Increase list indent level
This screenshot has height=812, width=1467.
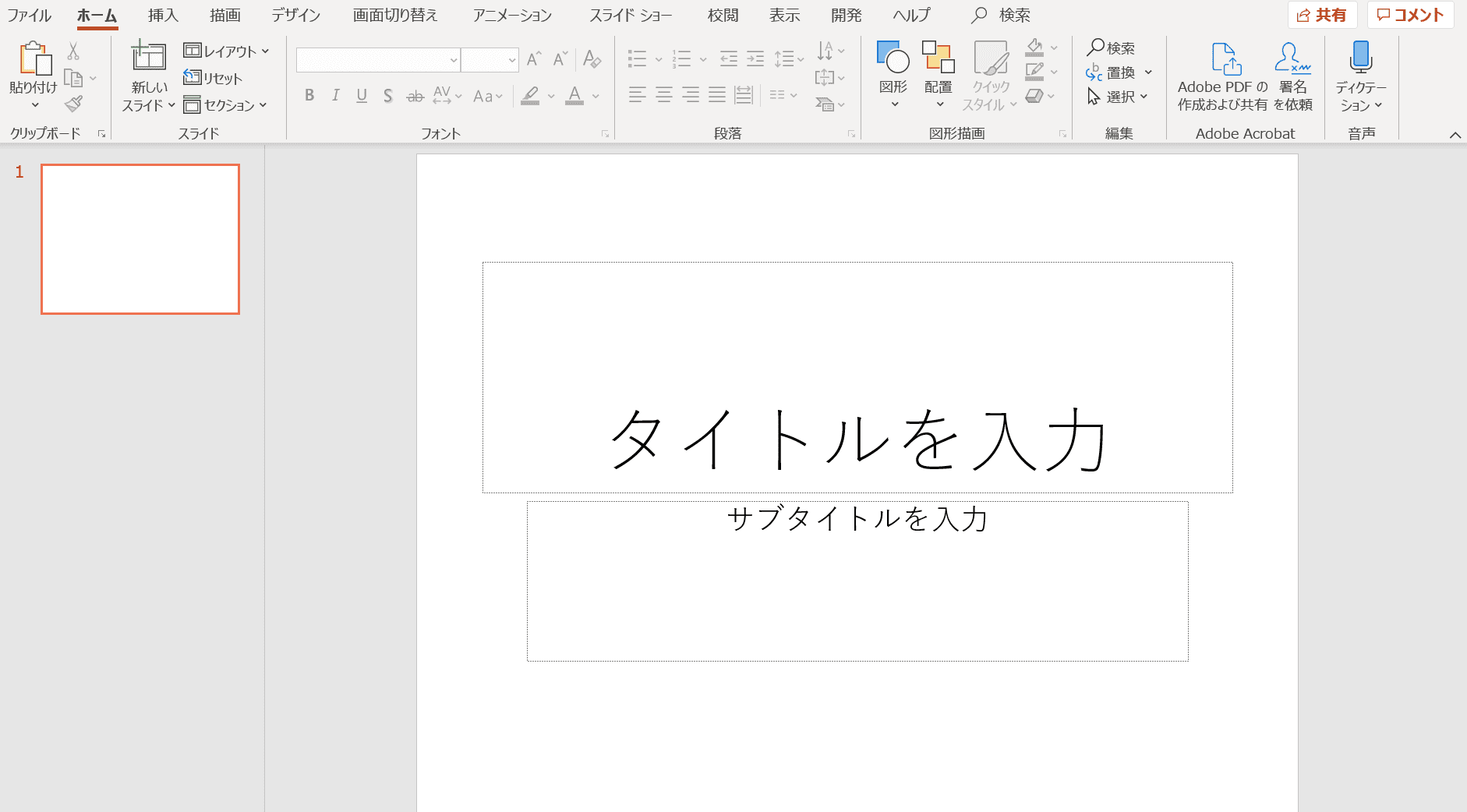click(755, 58)
